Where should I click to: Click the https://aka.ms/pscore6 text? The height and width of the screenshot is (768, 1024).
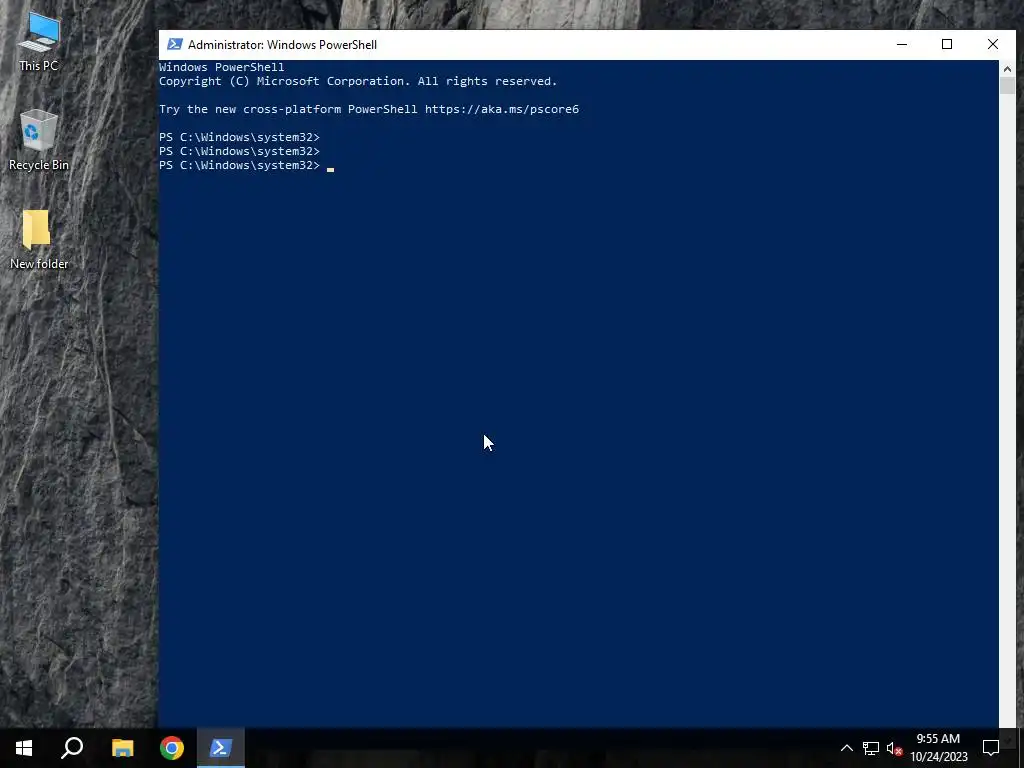click(x=502, y=109)
